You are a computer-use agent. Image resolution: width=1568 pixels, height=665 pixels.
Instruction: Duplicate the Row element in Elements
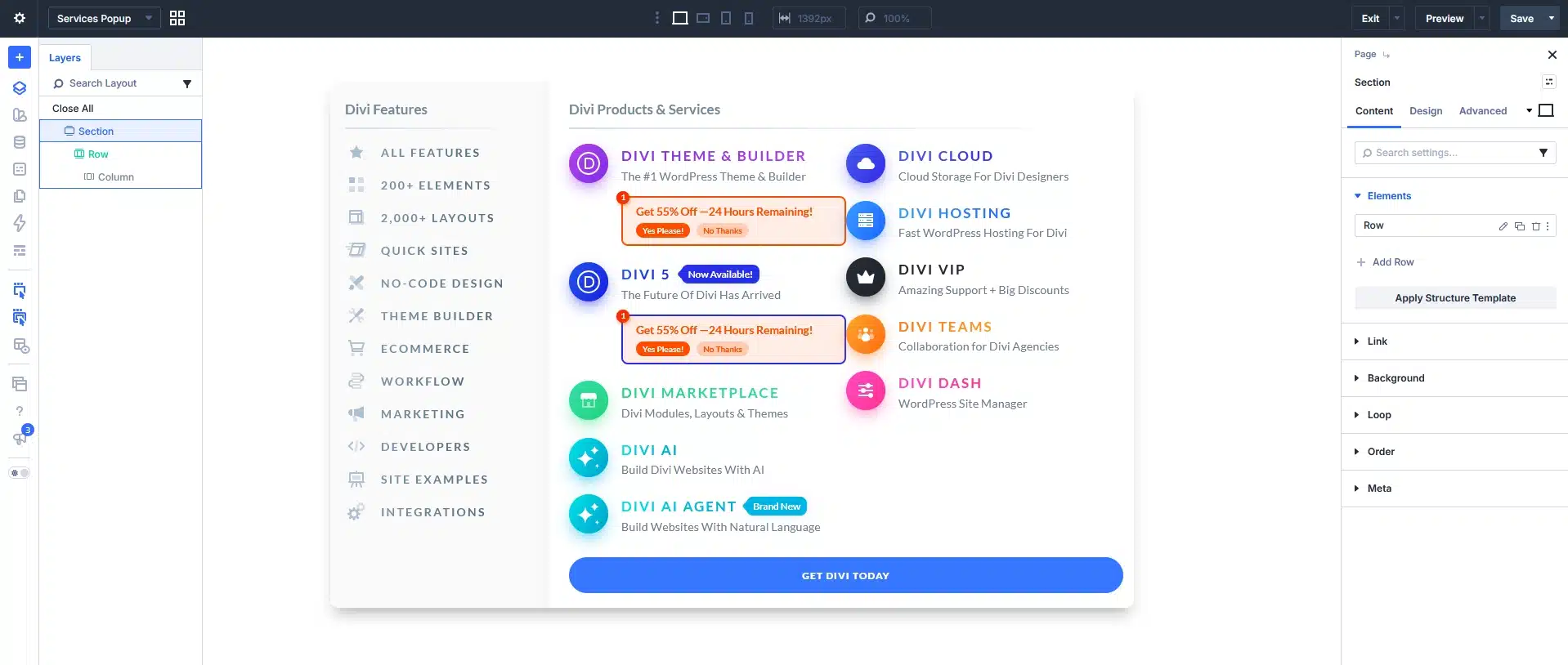point(1519,226)
